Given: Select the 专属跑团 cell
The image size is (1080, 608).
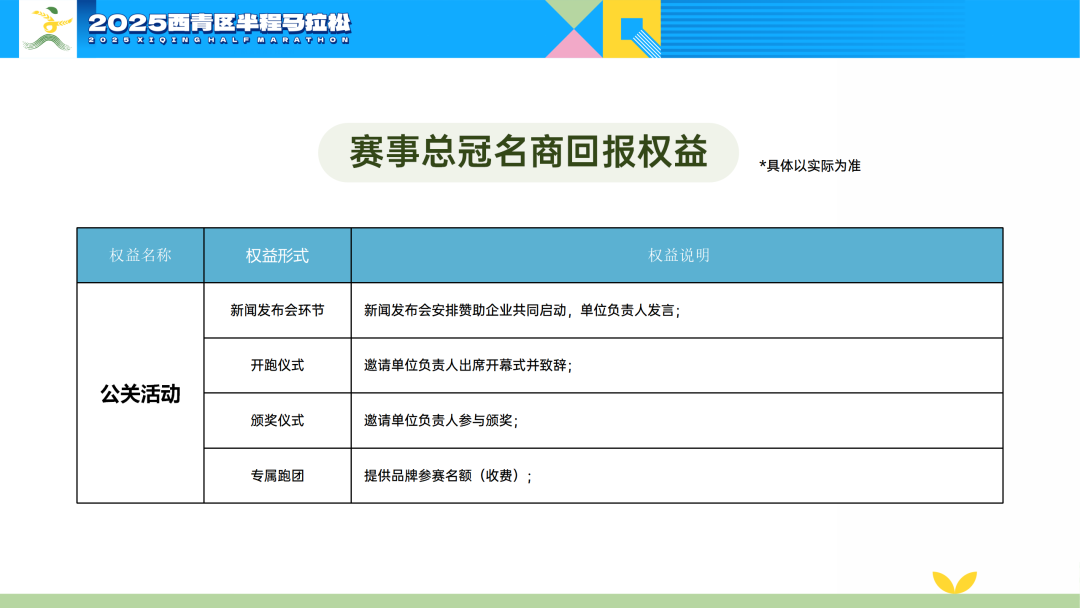Looking at the screenshot, I should [x=277, y=476].
